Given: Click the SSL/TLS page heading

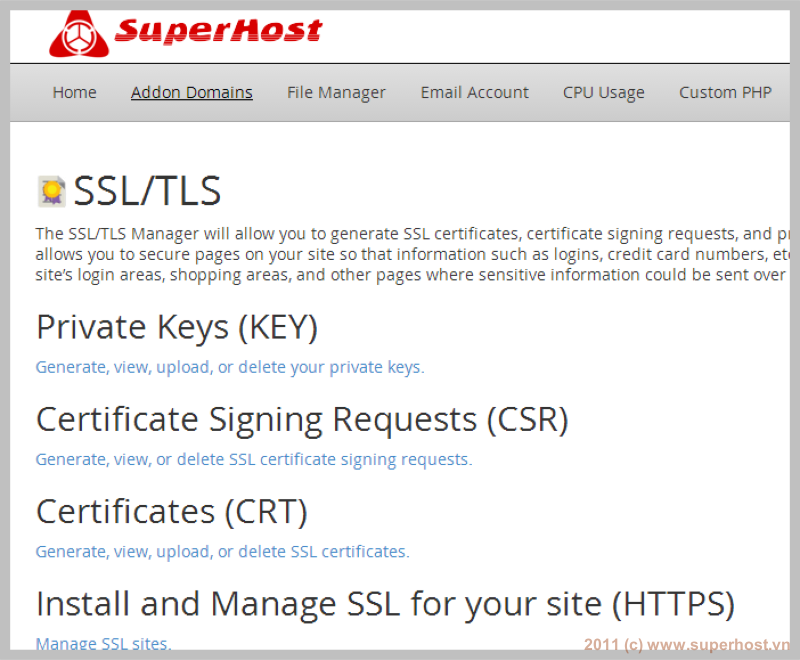Looking at the screenshot, I should pos(147,191).
